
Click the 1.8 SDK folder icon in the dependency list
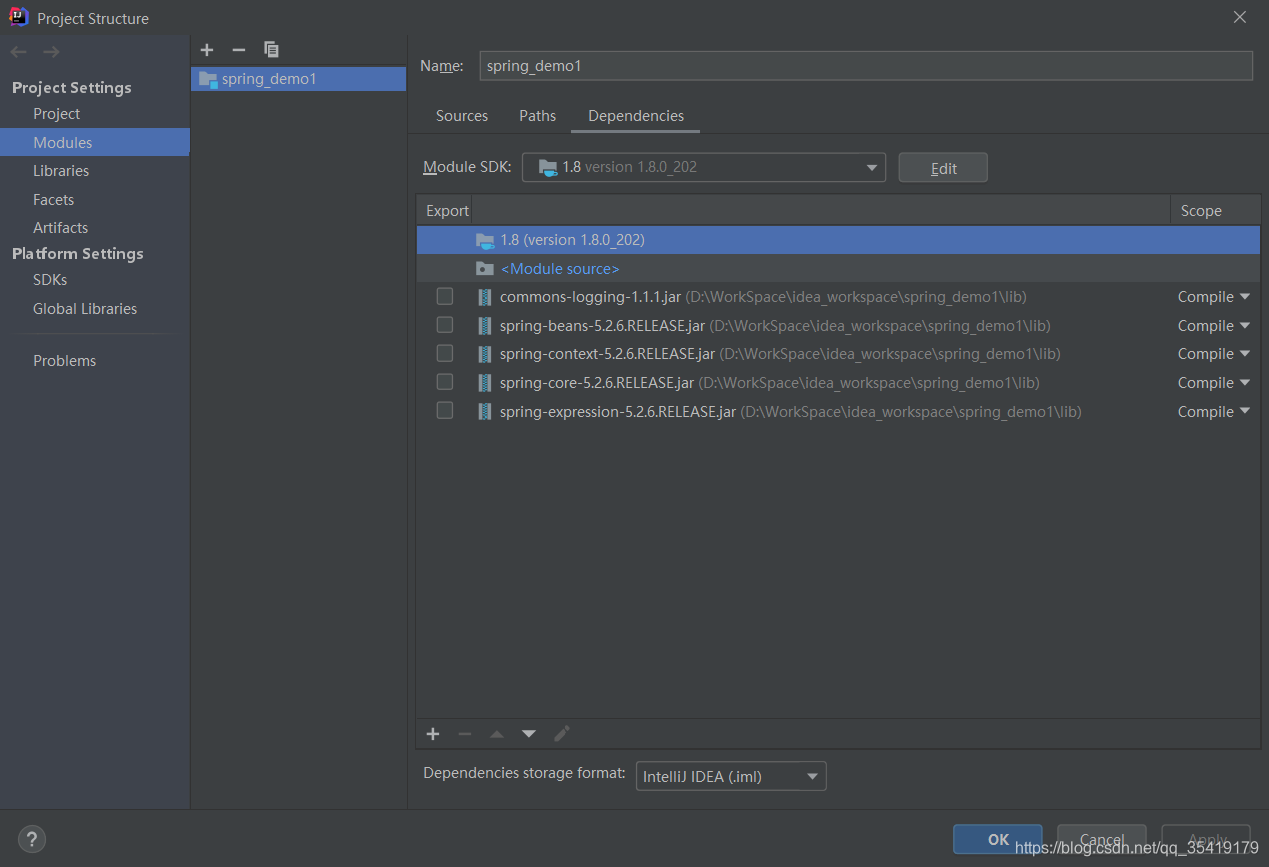485,240
